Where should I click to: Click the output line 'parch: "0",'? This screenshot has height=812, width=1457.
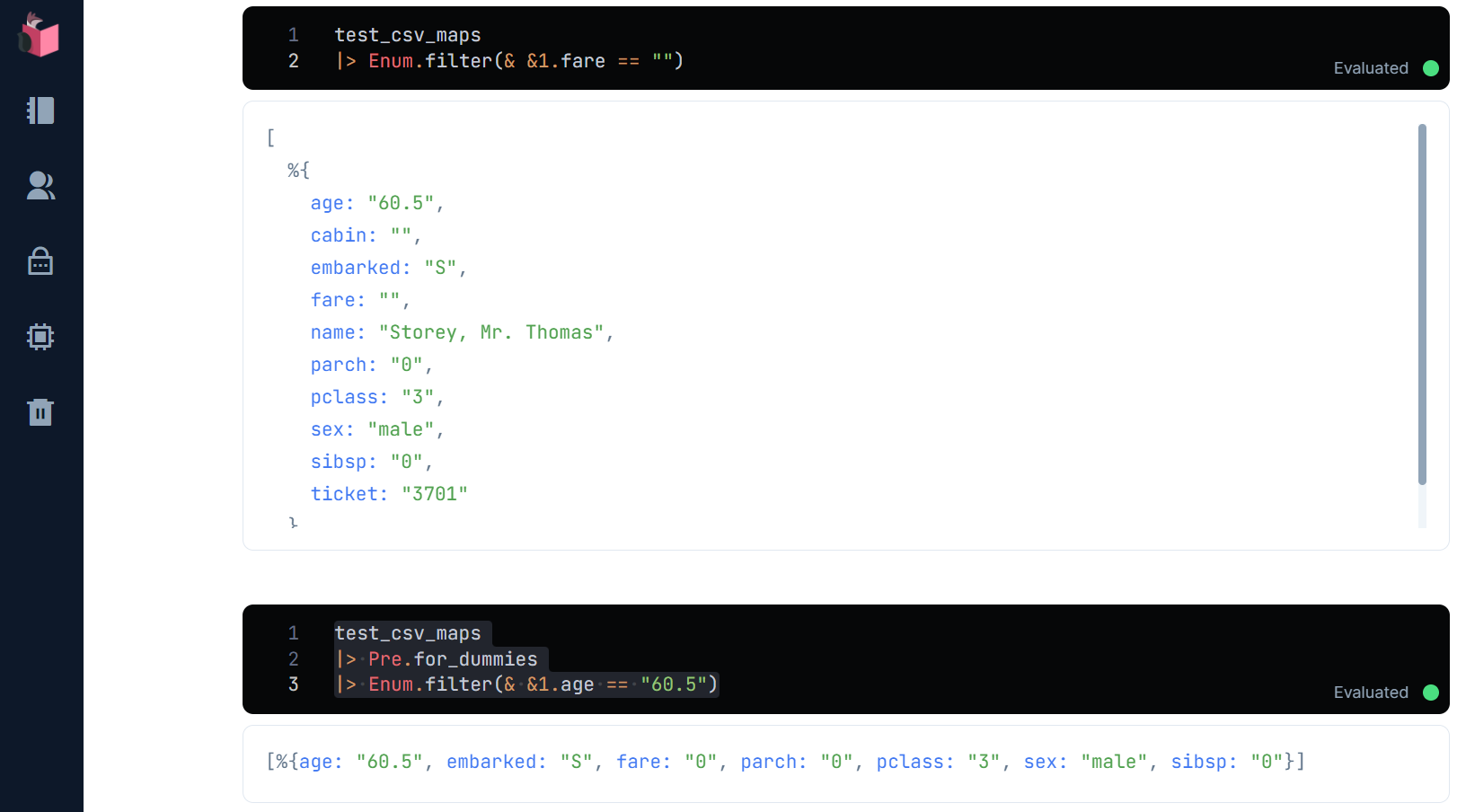click(372, 365)
